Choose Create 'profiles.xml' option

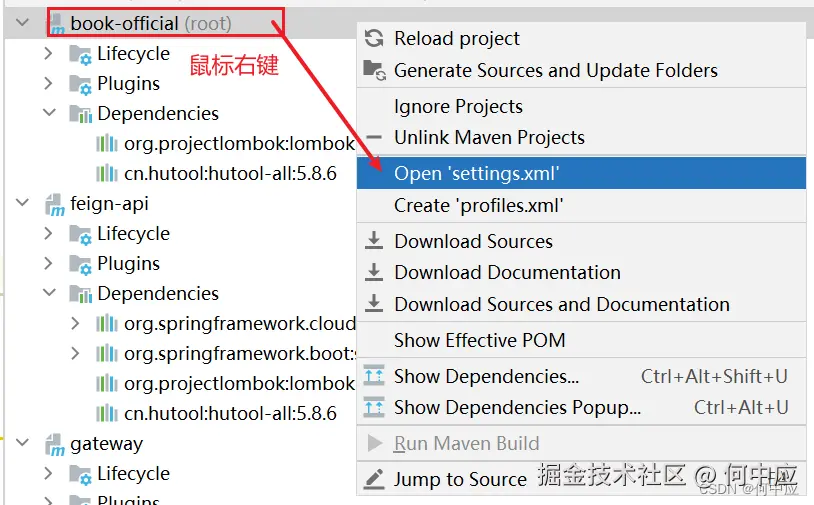click(x=581, y=206)
